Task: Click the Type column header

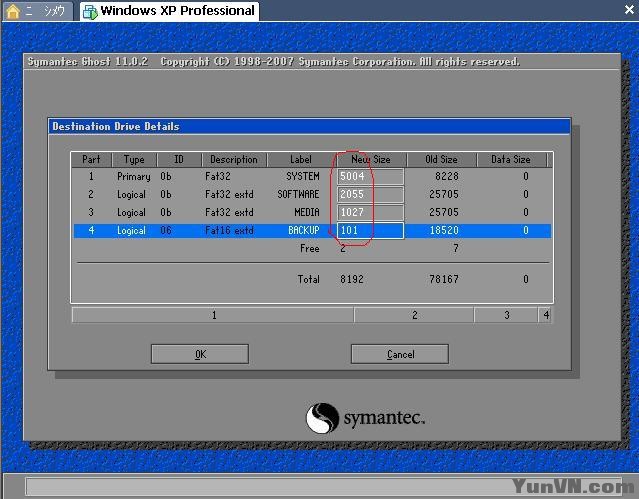Action: point(134,159)
